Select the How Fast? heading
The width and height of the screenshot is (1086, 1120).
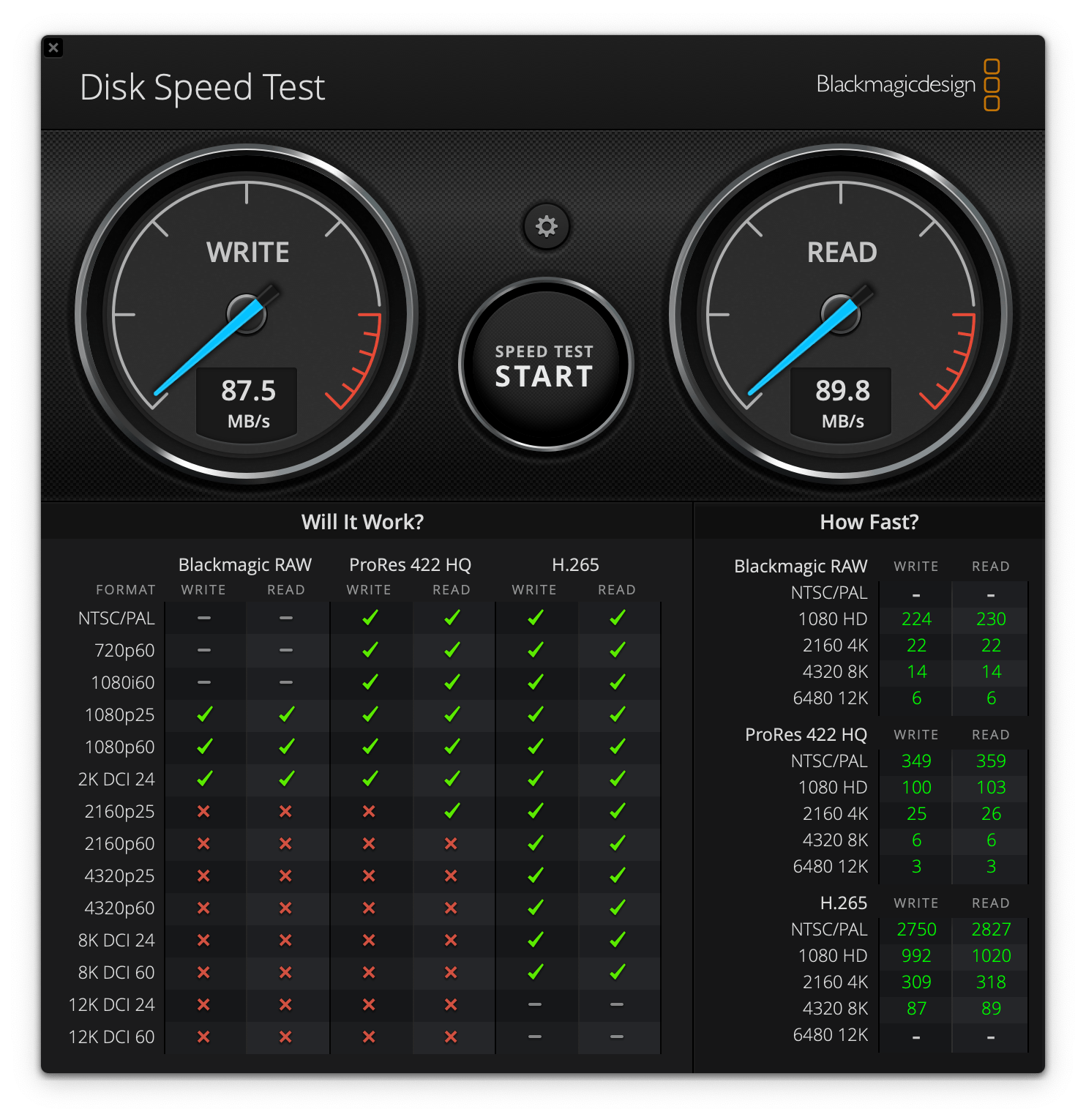[869, 522]
